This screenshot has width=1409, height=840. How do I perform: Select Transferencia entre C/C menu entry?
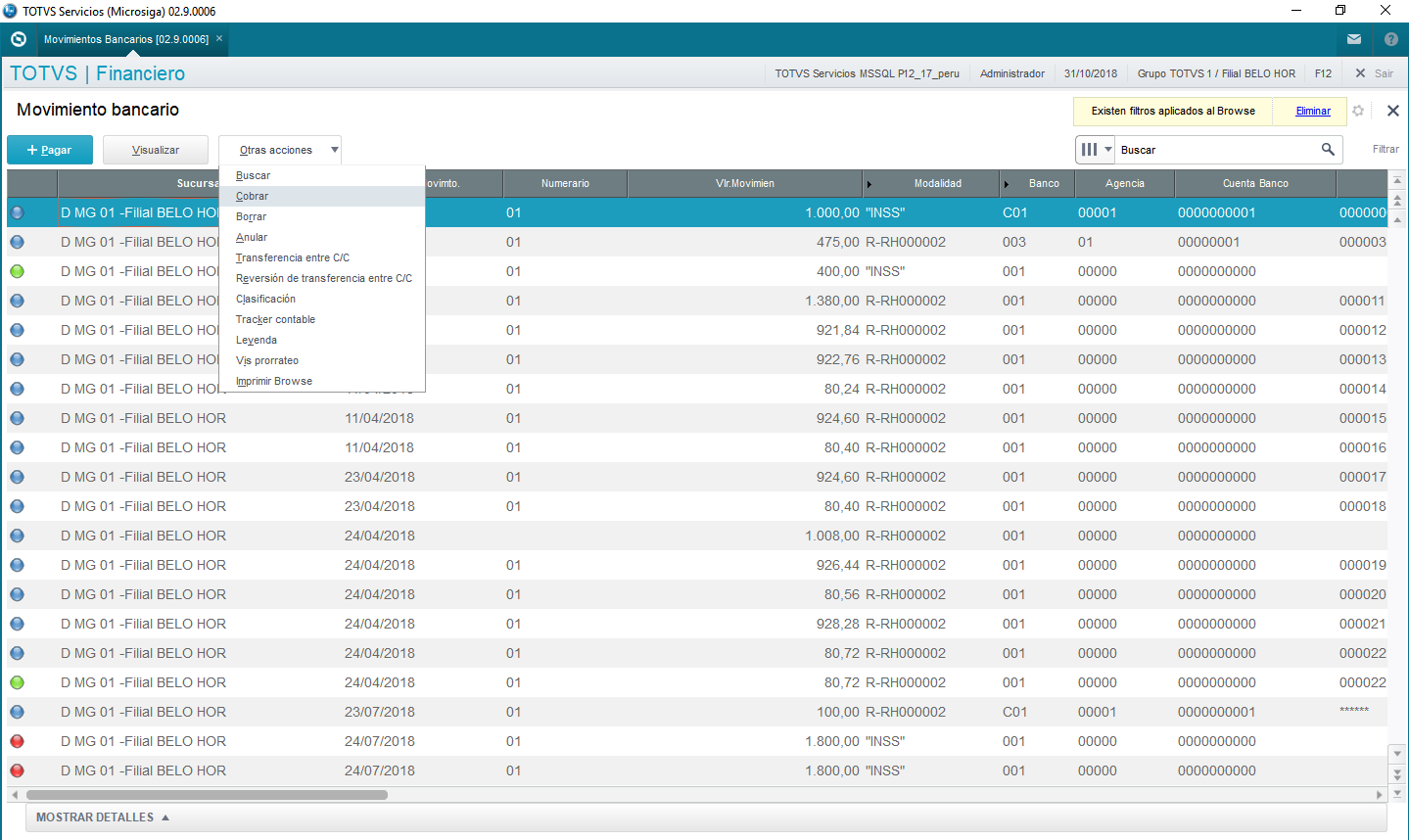point(322,257)
